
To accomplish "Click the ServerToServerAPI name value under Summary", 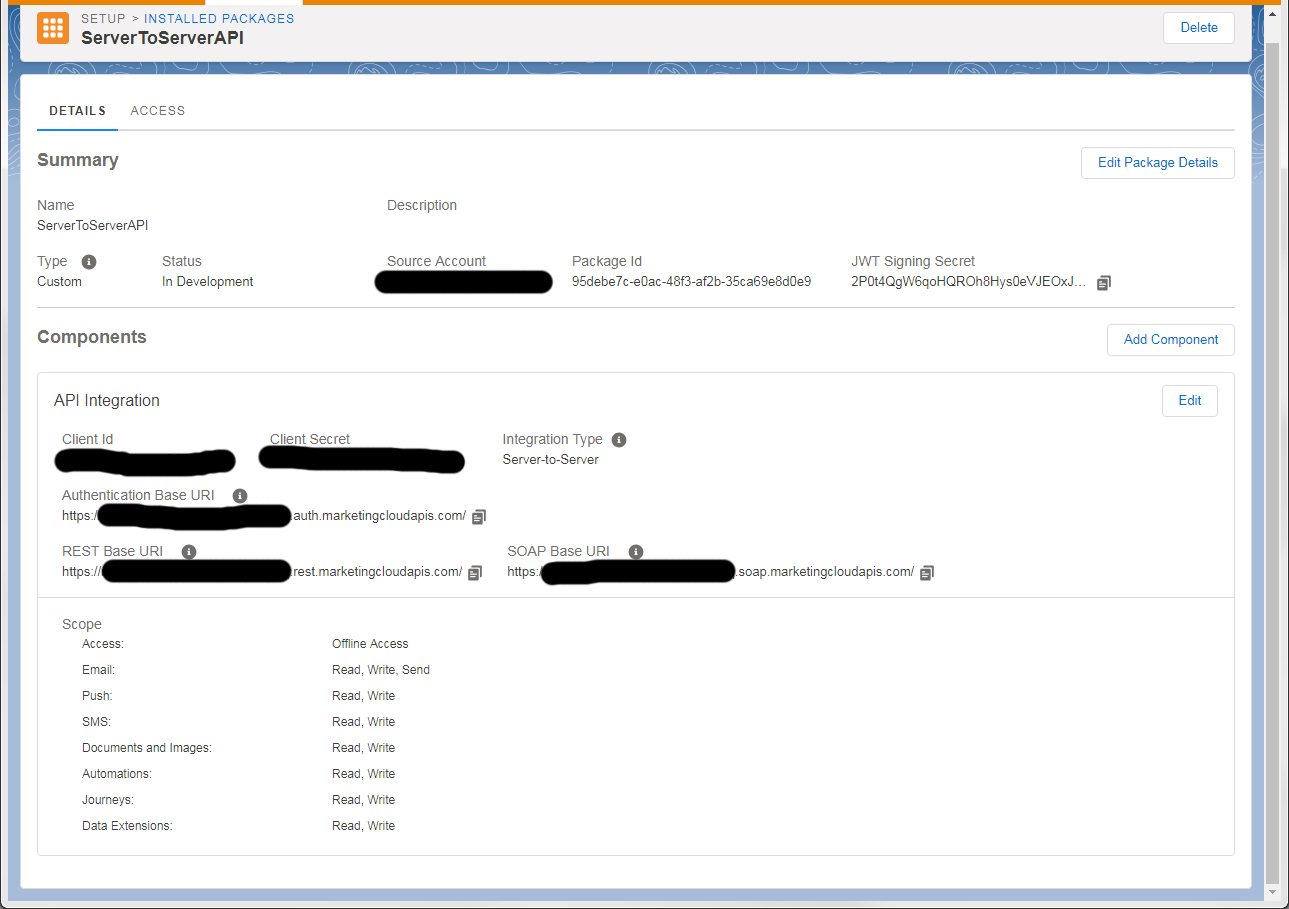I will click(x=93, y=226).
